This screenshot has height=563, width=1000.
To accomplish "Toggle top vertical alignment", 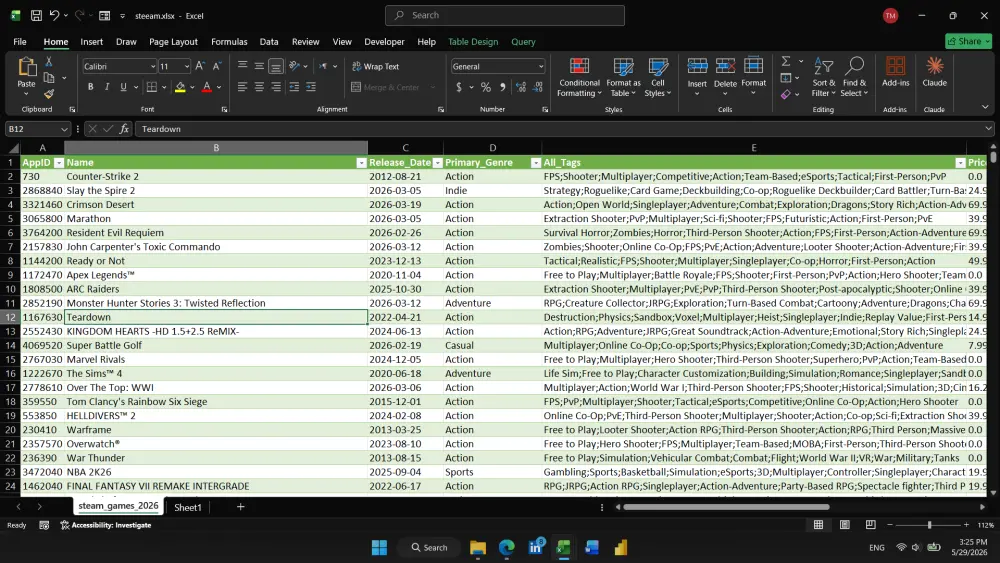I will point(242,66).
